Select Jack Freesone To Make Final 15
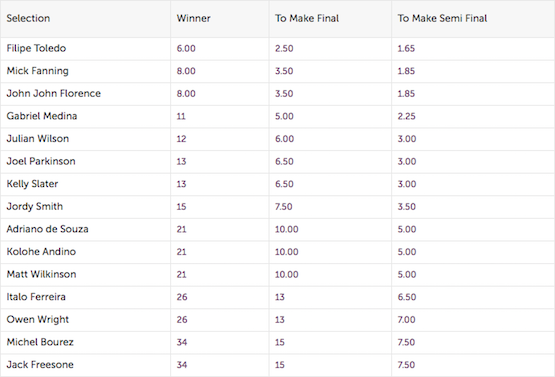The width and height of the screenshot is (555, 377). pos(280,365)
